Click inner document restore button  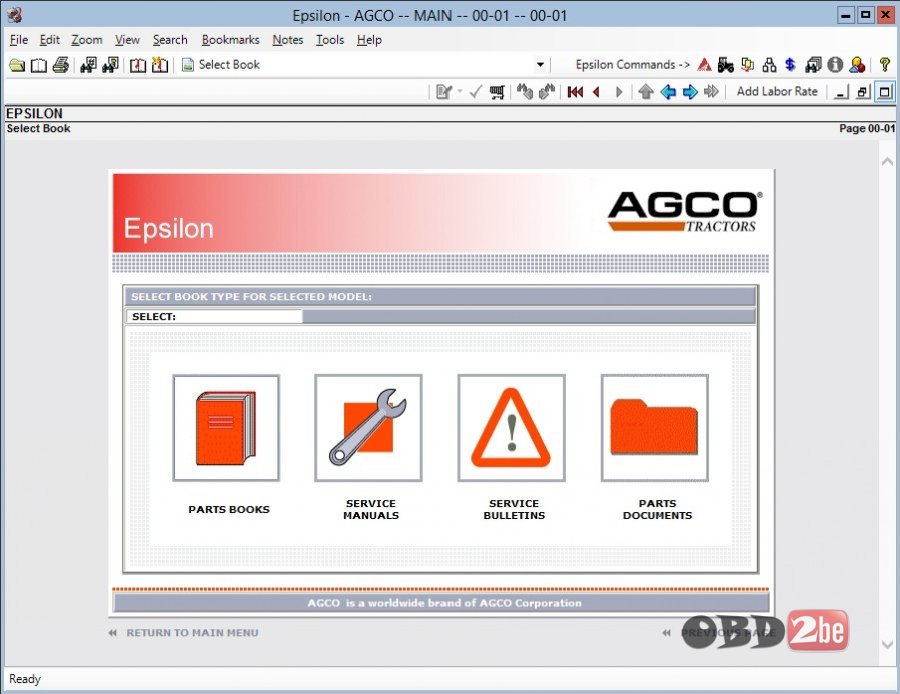tap(863, 92)
